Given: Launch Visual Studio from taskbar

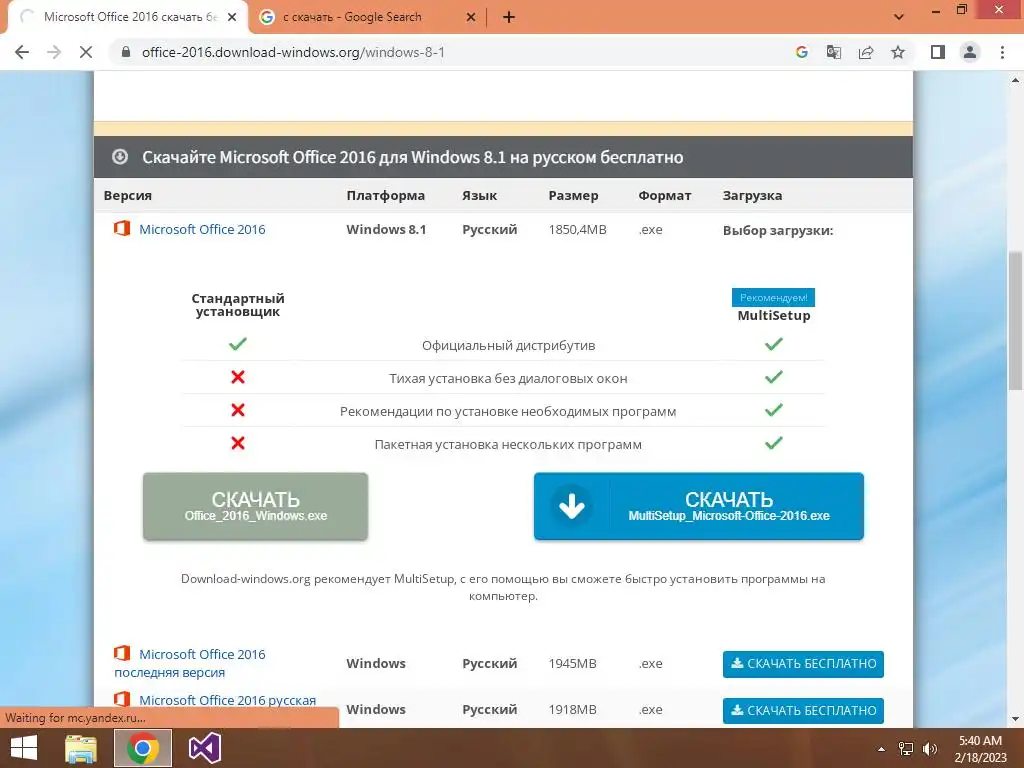Looking at the screenshot, I should click(x=204, y=748).
